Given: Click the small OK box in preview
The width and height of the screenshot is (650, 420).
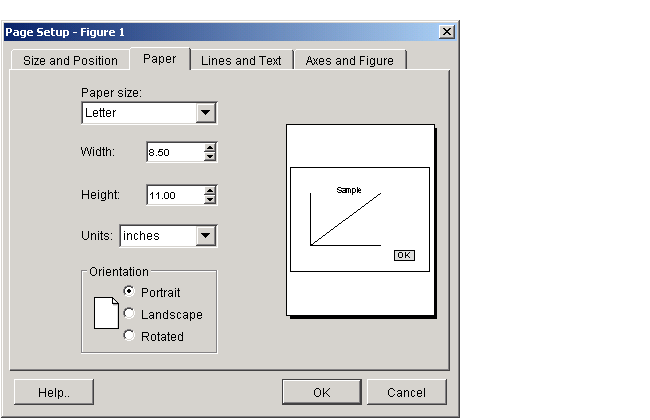Looking at the screenshot, I should (x=404, y=255).
